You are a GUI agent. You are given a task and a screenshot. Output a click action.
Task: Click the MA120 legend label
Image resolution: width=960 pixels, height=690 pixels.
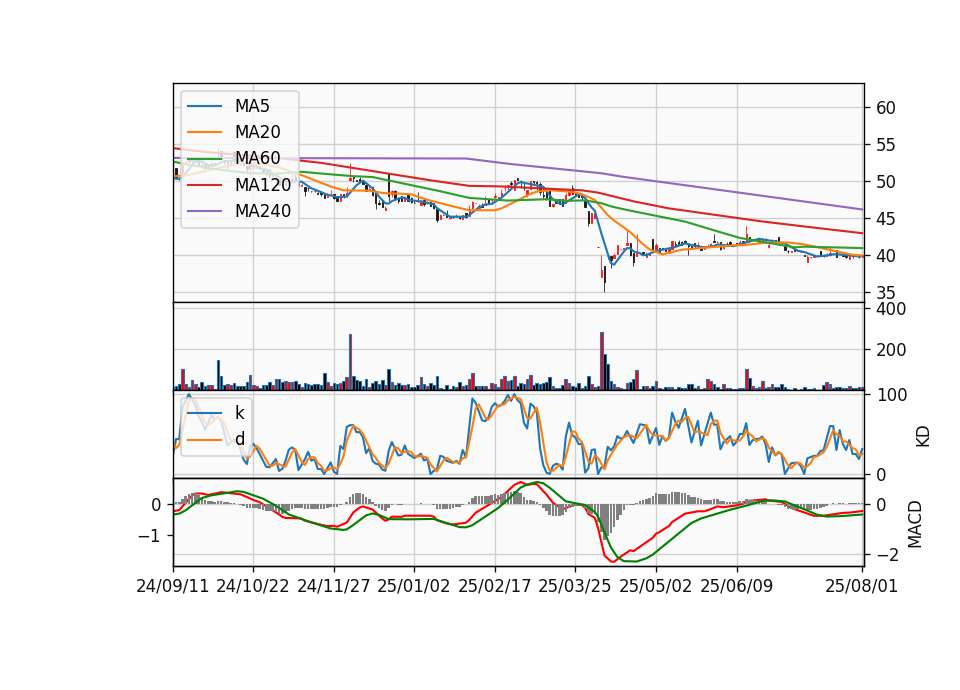click(263, 184)
